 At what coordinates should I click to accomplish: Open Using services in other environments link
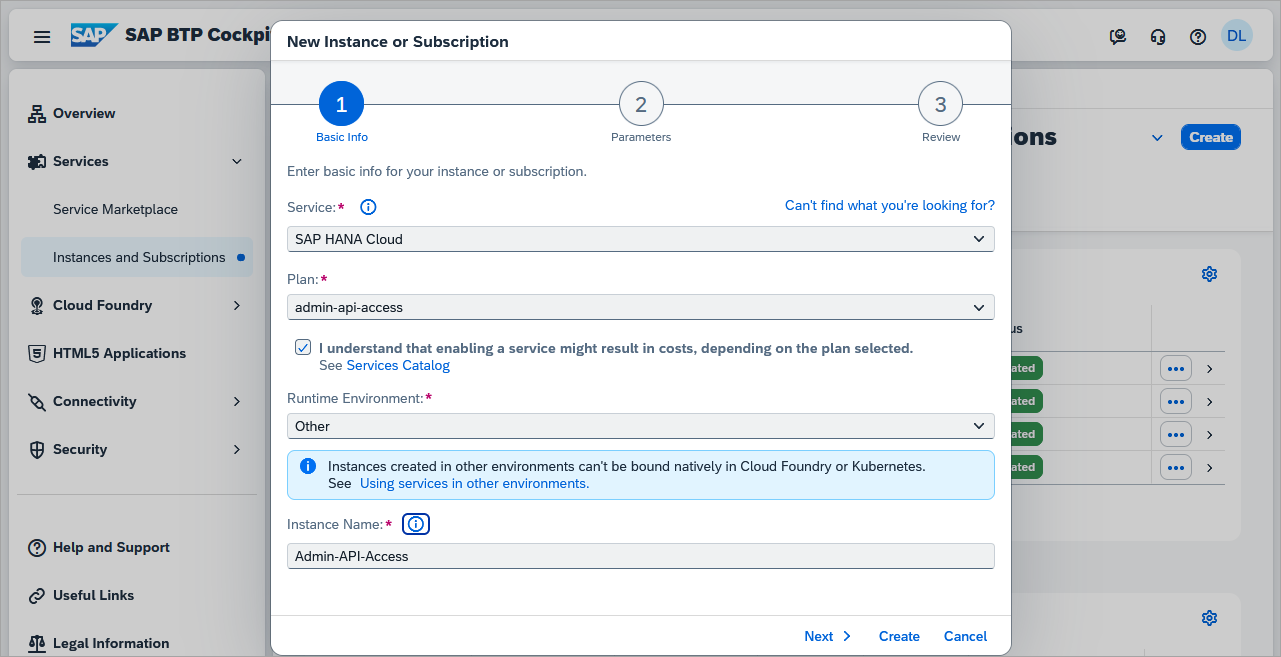click(474, 484)
